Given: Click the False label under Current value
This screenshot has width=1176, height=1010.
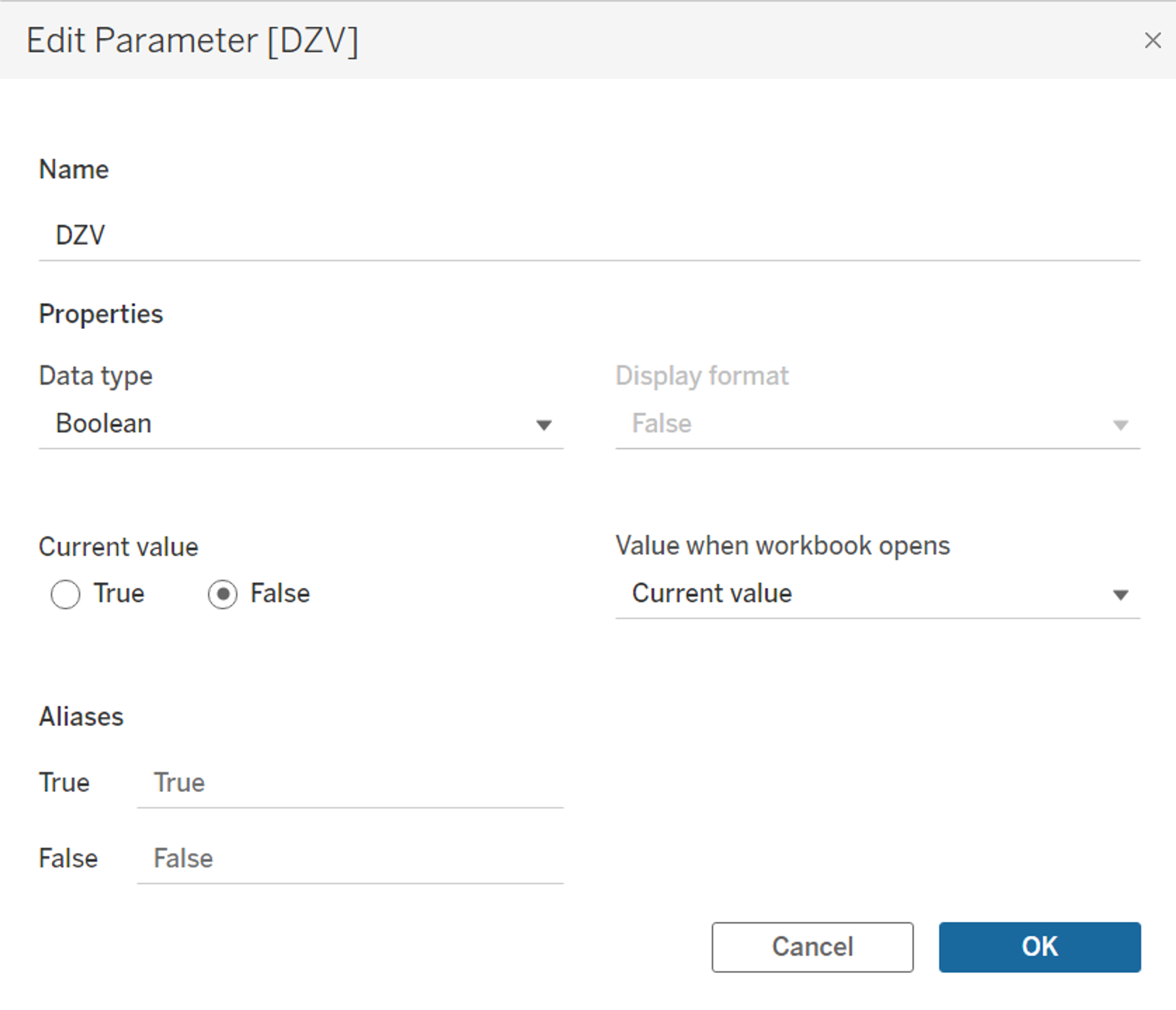Looking at the screenshot, I should click(x=280, y=593).
